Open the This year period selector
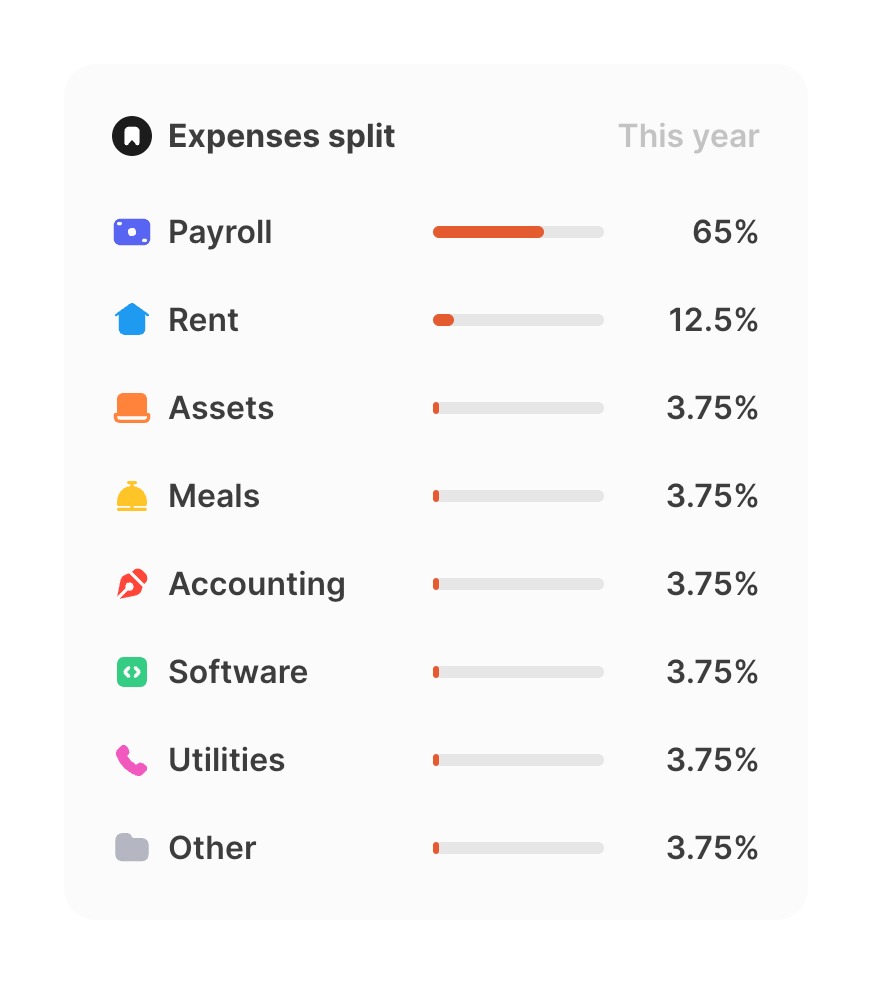Screen dimensions: 872x984 click(x=688, y=135)
